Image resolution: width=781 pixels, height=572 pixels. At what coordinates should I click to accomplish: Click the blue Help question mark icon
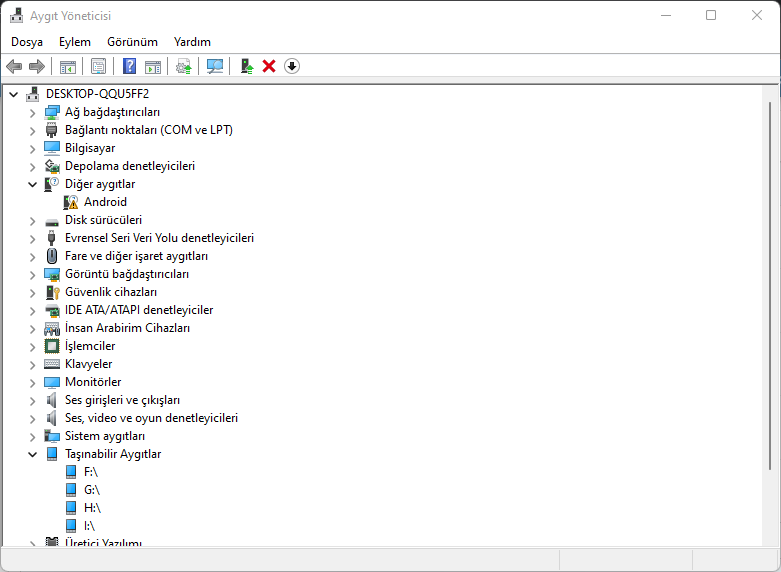[x=130, y=66]
